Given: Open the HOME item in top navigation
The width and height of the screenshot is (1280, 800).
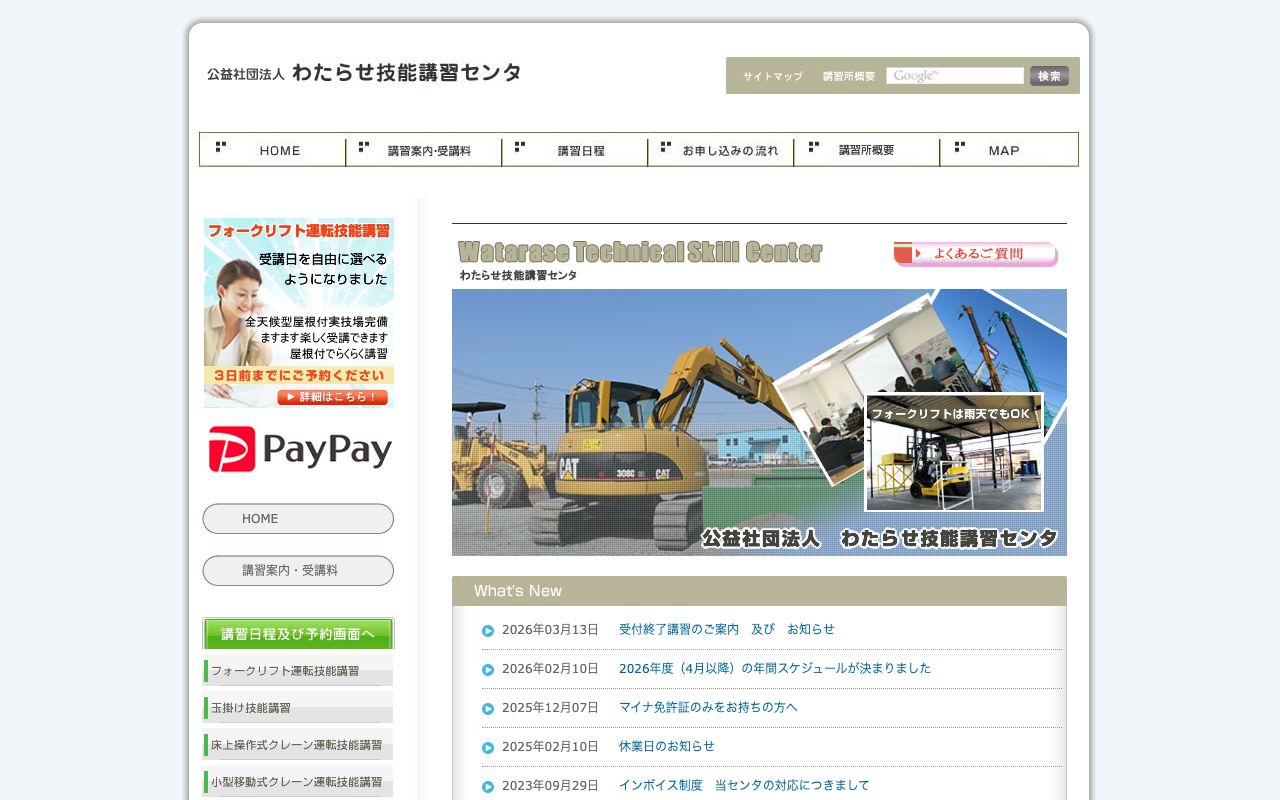Looking at the screenshot, I should [x=280, y=150].
